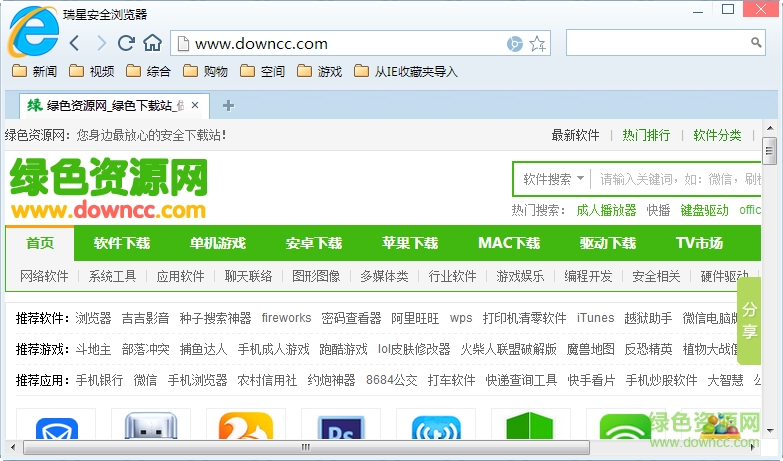The height and width of the screenshot is (461, 783).
Task: Close the 绿色资源网 browser tab
Action: [x=195, y=105]
